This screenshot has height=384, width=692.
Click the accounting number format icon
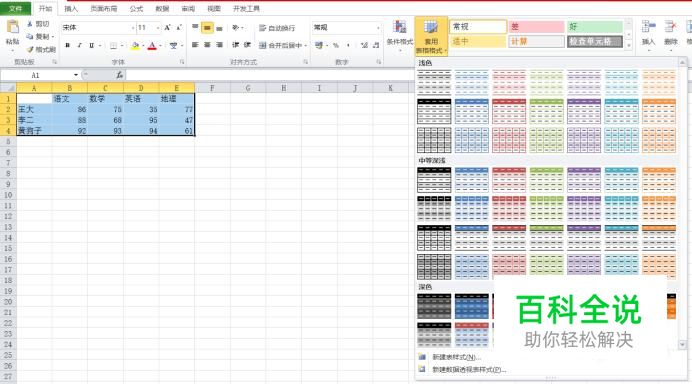[319, 45]
